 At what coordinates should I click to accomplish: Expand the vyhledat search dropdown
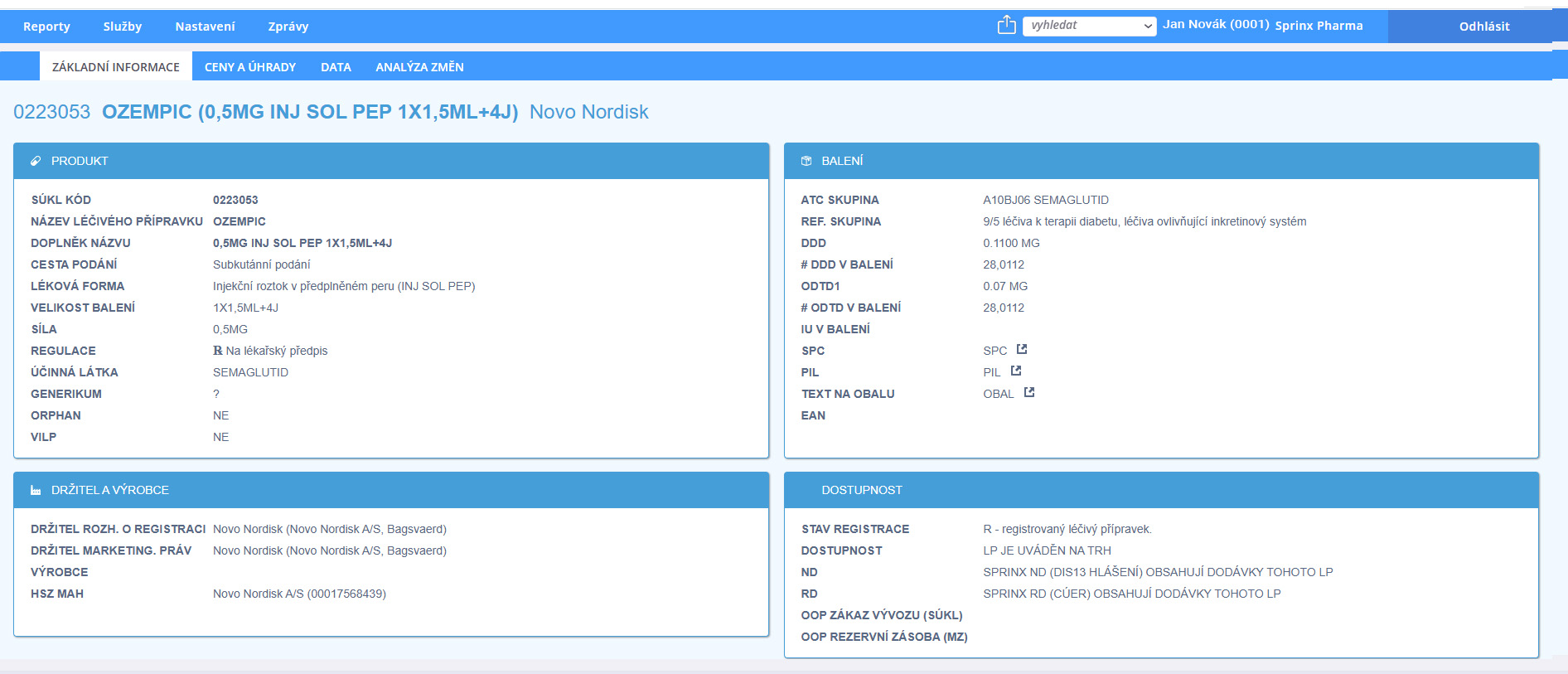[x=1148, y=26]
